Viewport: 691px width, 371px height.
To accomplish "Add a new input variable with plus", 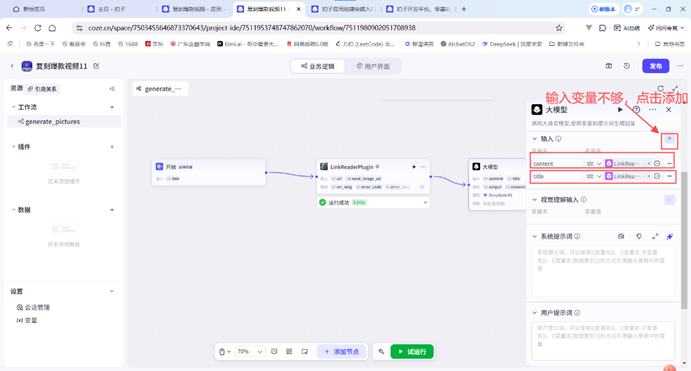I will click(669, 139).
